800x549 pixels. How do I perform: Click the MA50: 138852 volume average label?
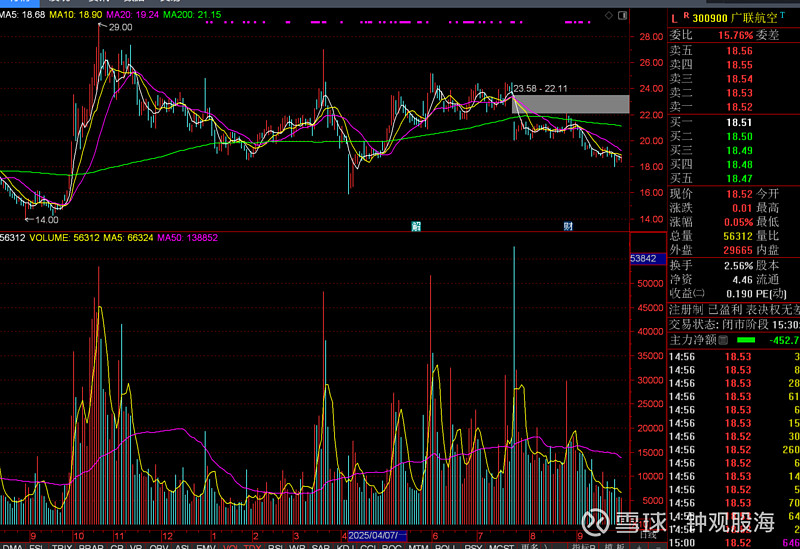(x=188, y=237)
